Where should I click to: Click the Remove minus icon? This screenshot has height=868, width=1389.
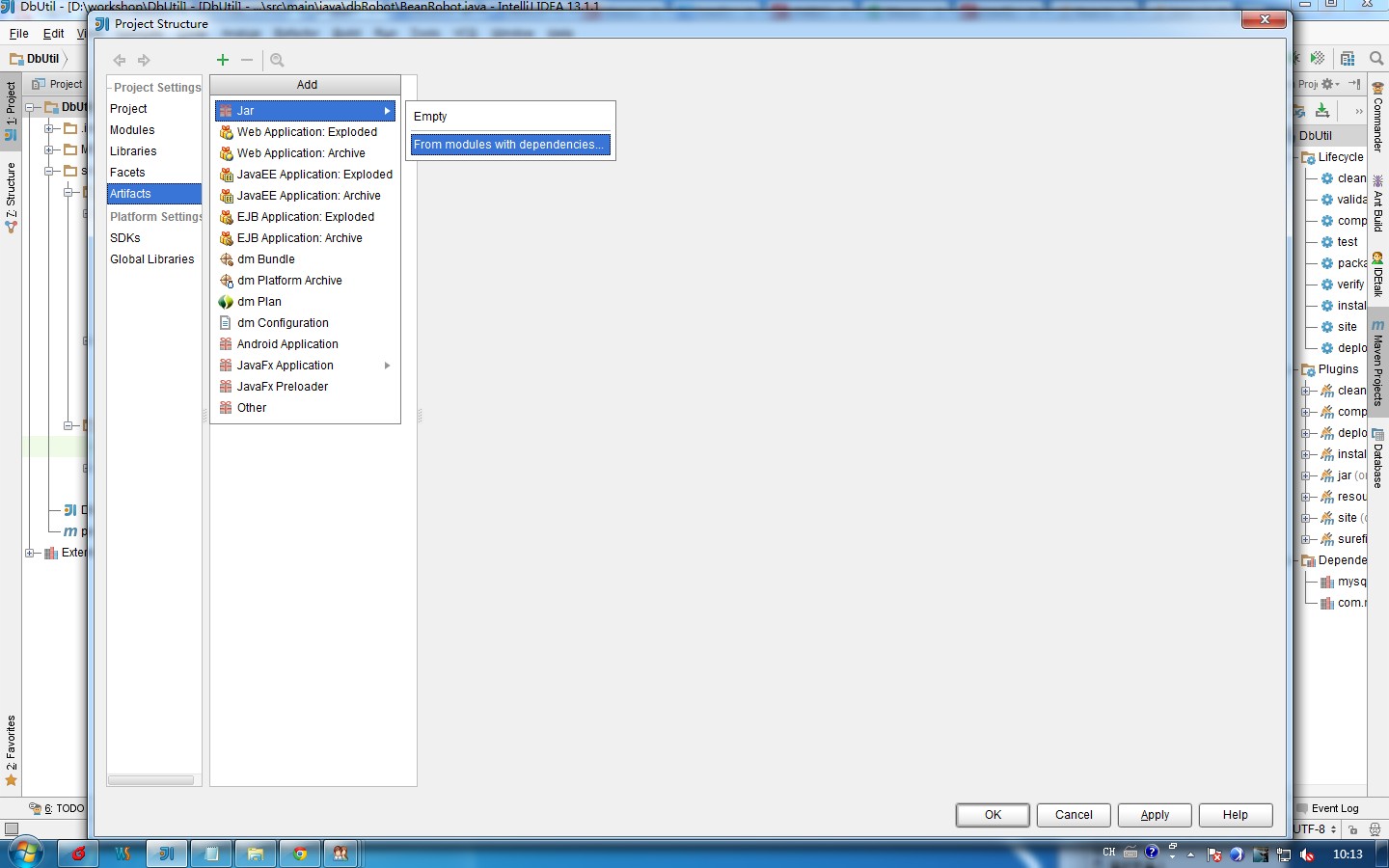247,60
